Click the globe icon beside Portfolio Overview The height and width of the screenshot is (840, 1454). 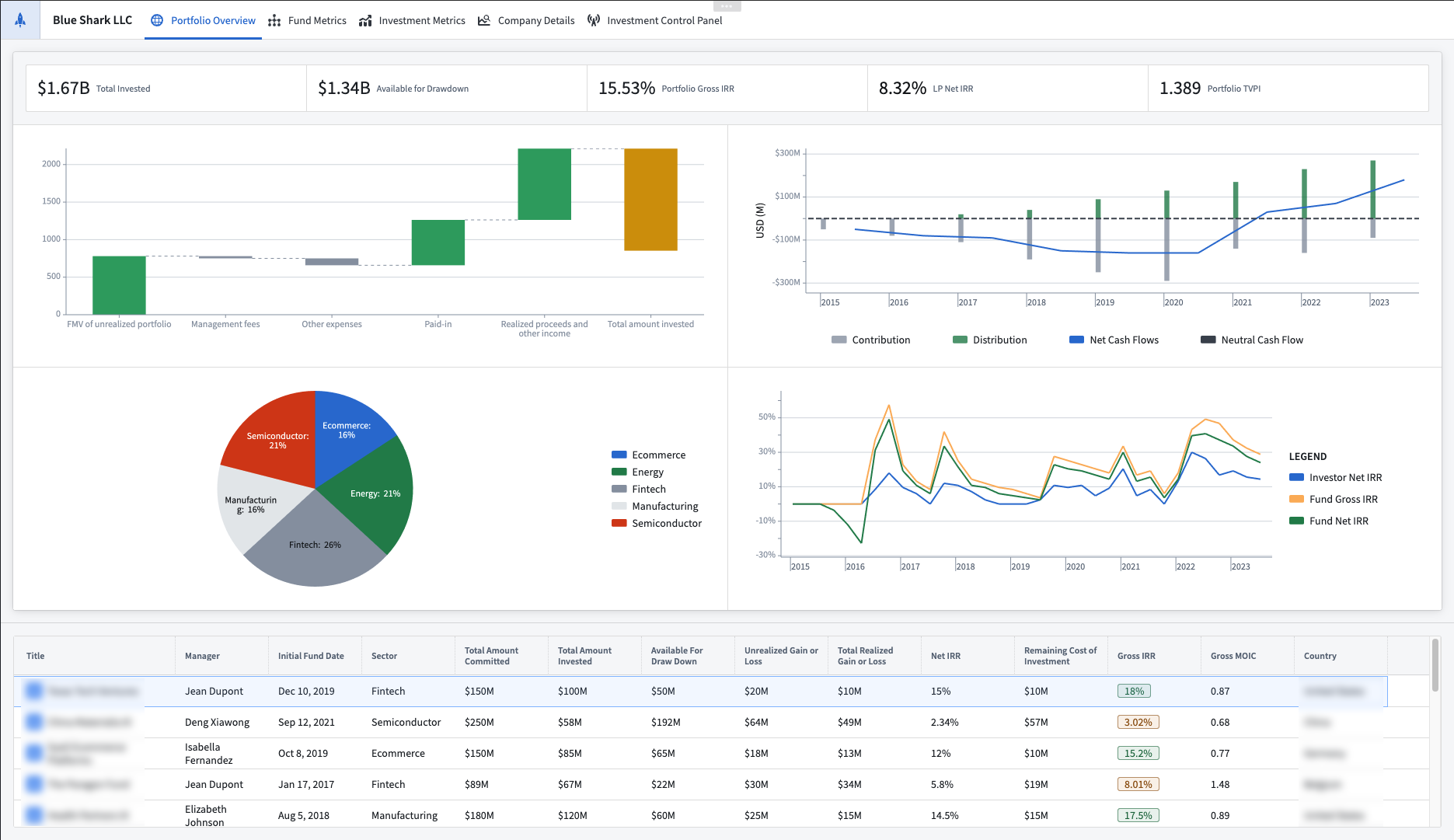[x=158, y=20]
